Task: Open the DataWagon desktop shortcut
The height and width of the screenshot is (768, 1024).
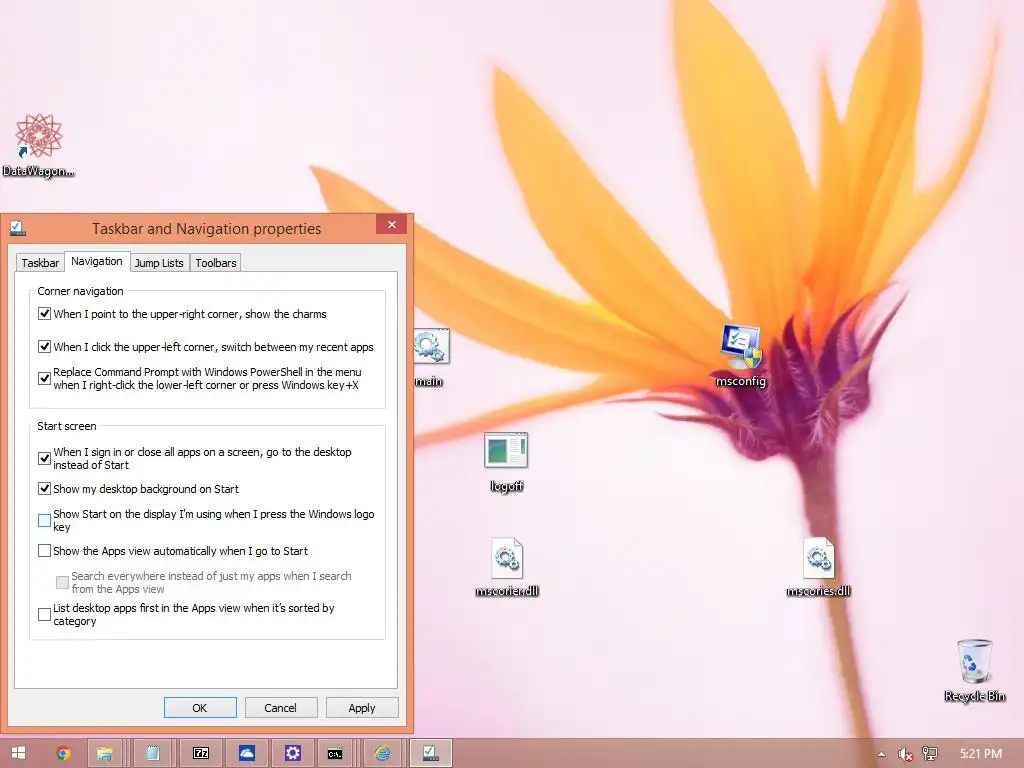Action: click(39, 145)
